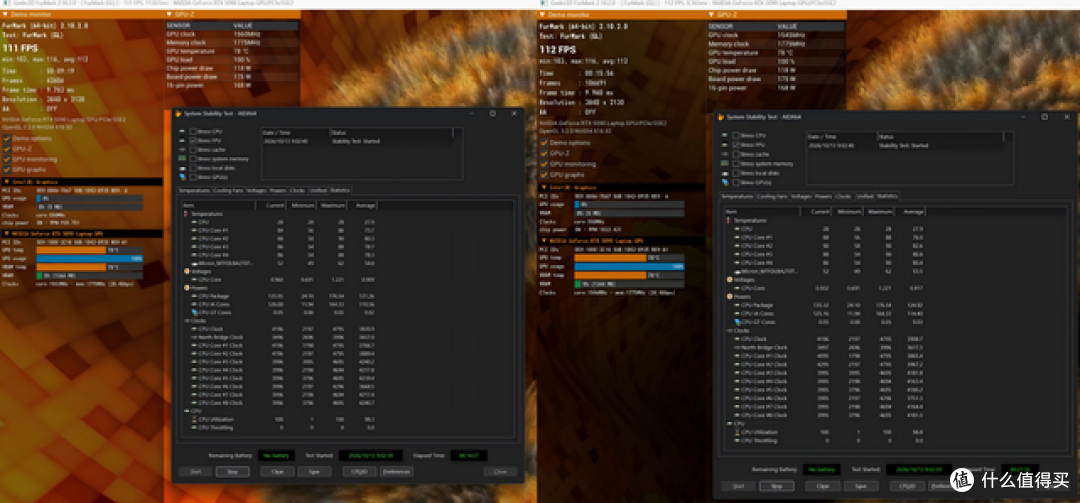The width and height of the screenshot is (1080, 503).
Task: Click Stop button in left AIDA64 window
Action: pos(232,472)
